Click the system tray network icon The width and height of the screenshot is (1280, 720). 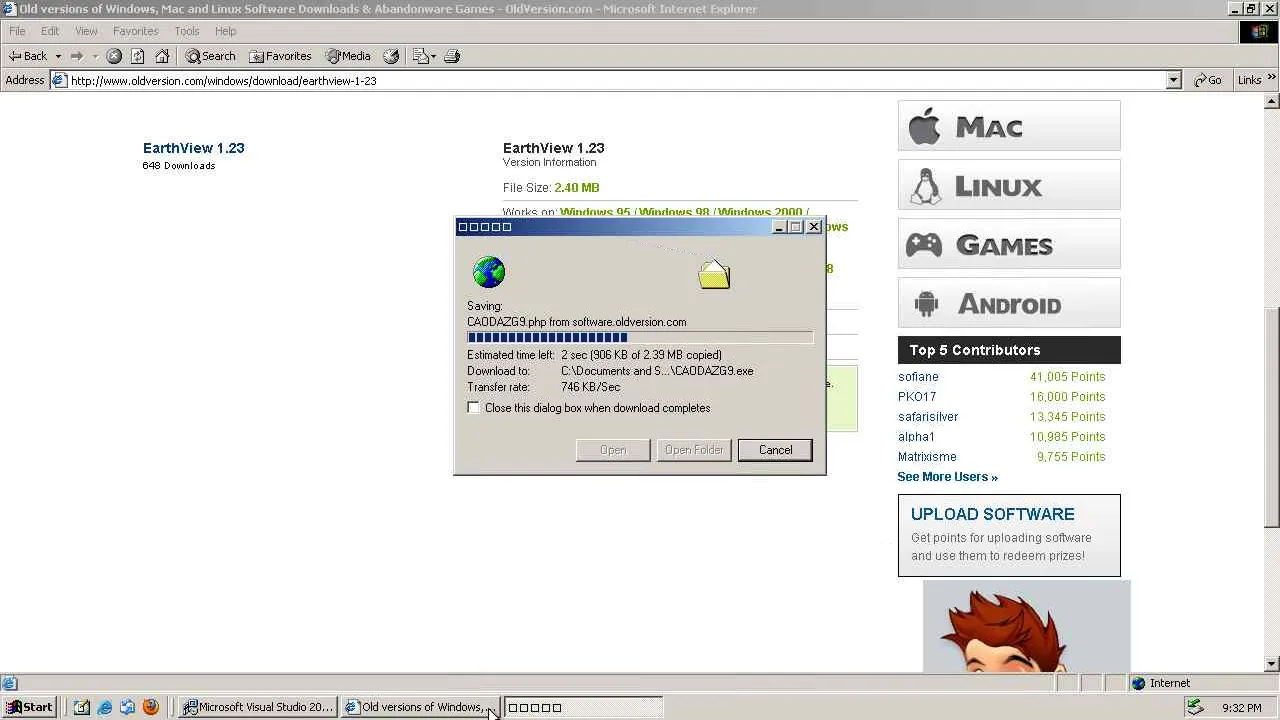(x=1195, y=707)
